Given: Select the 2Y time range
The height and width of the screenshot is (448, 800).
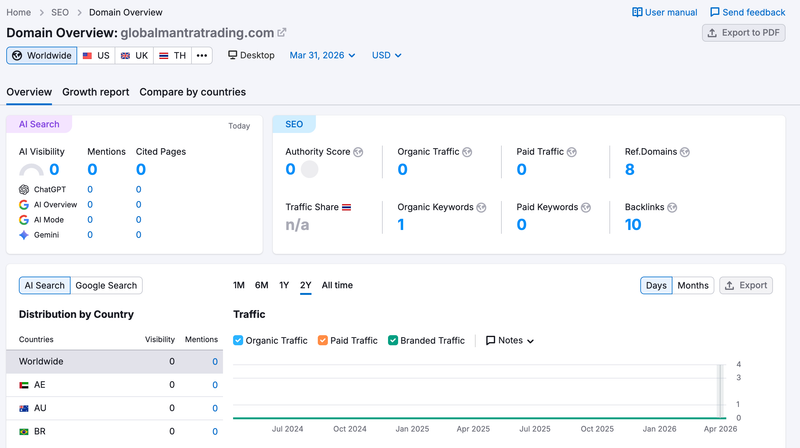Looking at the screenshot, I should (306, 285).
